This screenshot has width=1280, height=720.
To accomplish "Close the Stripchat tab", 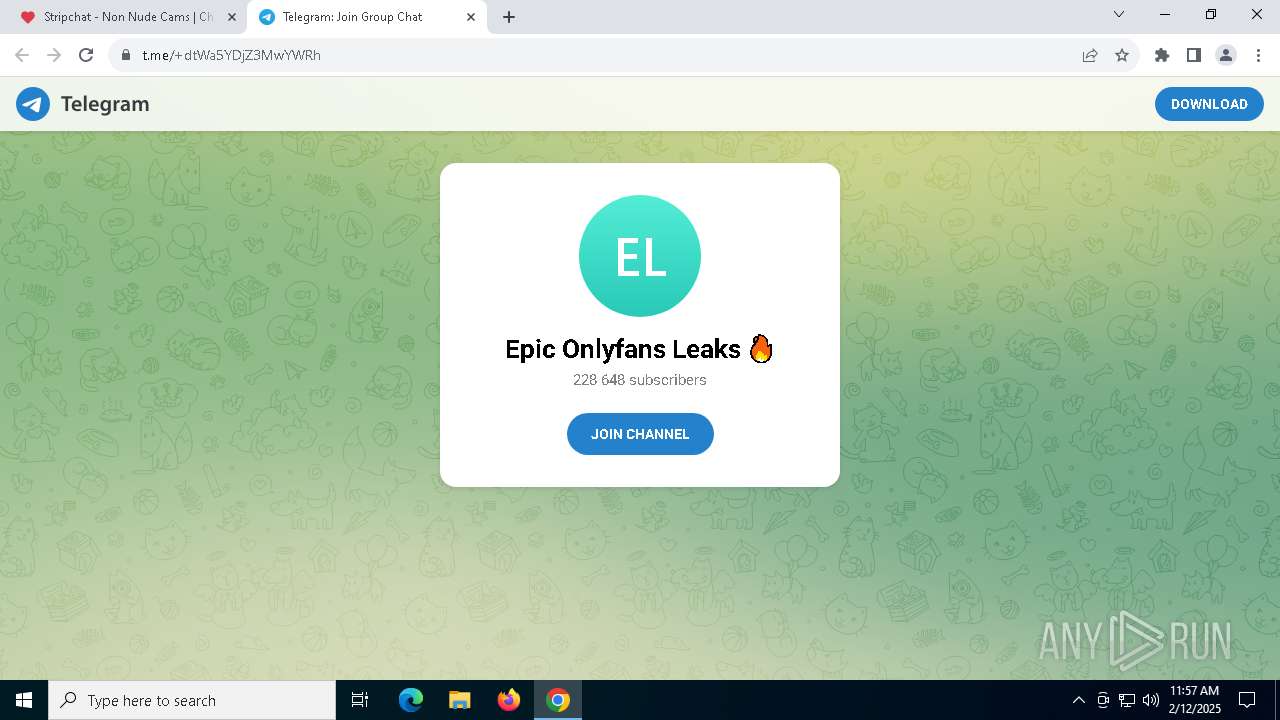I will (x=232, y=17).
